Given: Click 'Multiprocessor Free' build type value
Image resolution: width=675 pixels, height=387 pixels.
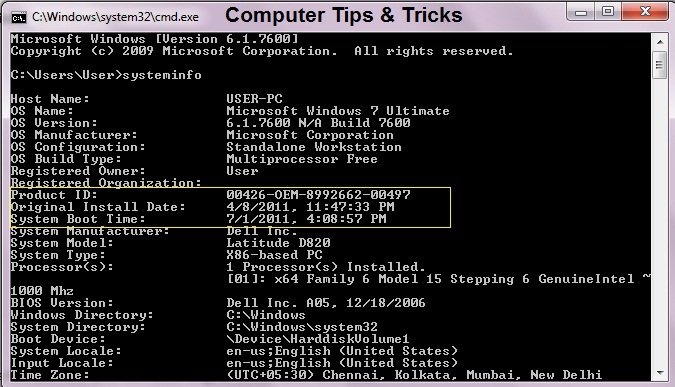Looking at the screenshot, I should tap(302, 159).
